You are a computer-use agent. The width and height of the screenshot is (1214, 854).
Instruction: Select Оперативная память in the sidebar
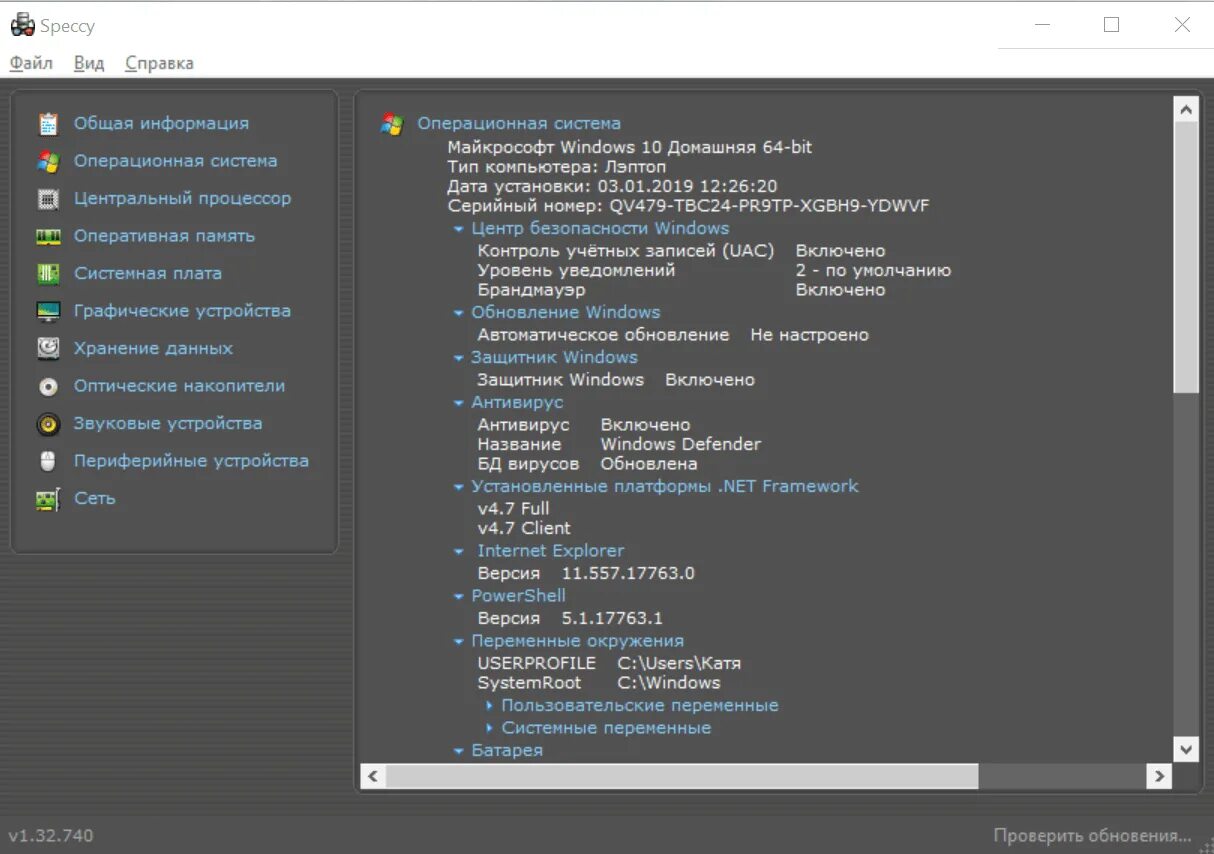click(x=164, y=236)
